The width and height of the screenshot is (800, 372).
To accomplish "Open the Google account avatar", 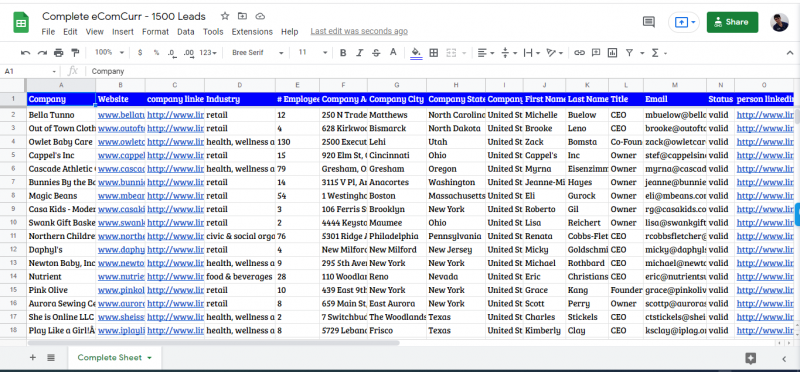I will (780, 22).
